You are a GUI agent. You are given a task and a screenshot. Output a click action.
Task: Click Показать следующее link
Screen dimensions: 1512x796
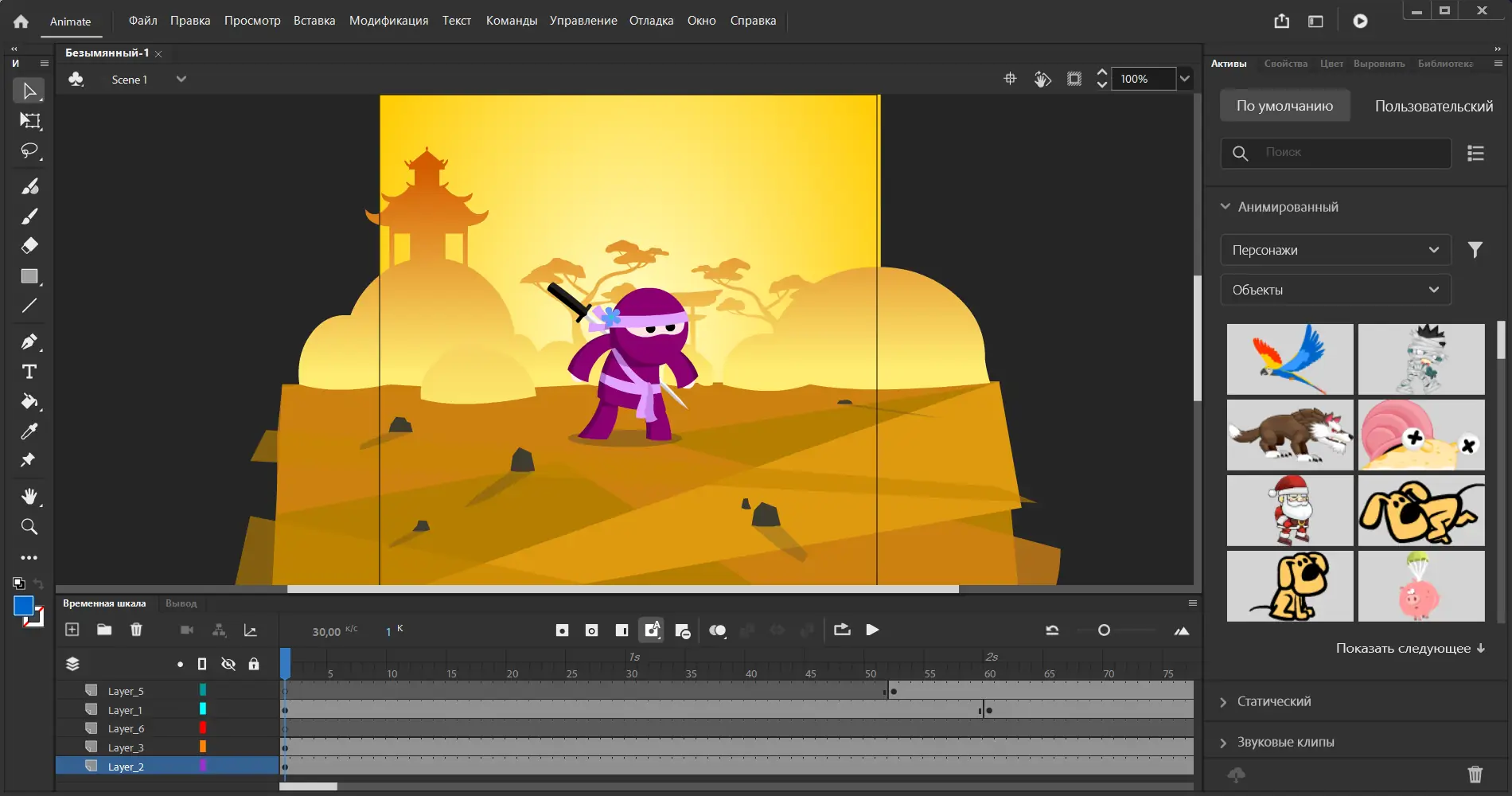(x=1409, y=648)
